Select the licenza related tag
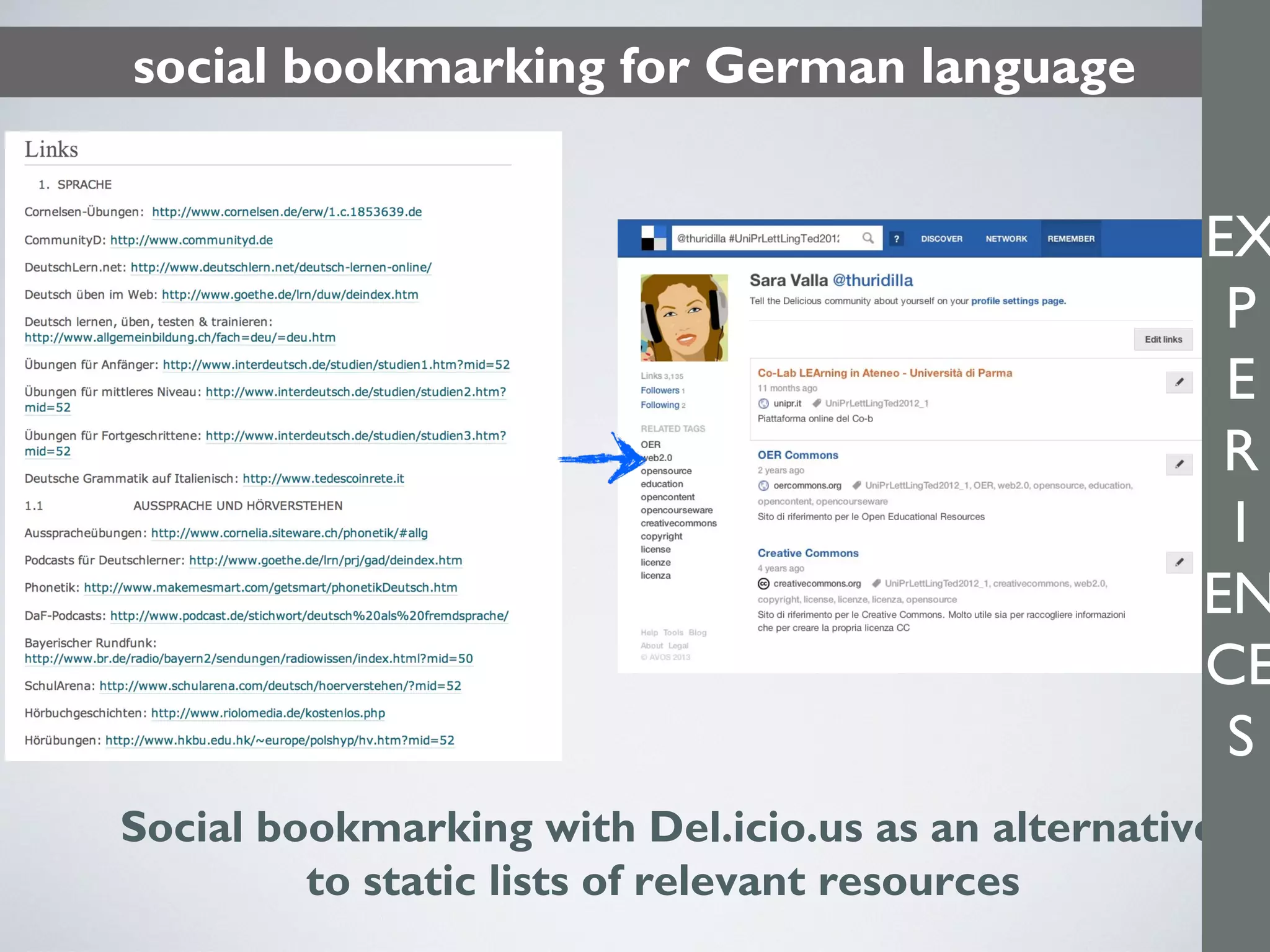Image resolution: width=1270 pixels, height=952 pixels. [655, 575]
